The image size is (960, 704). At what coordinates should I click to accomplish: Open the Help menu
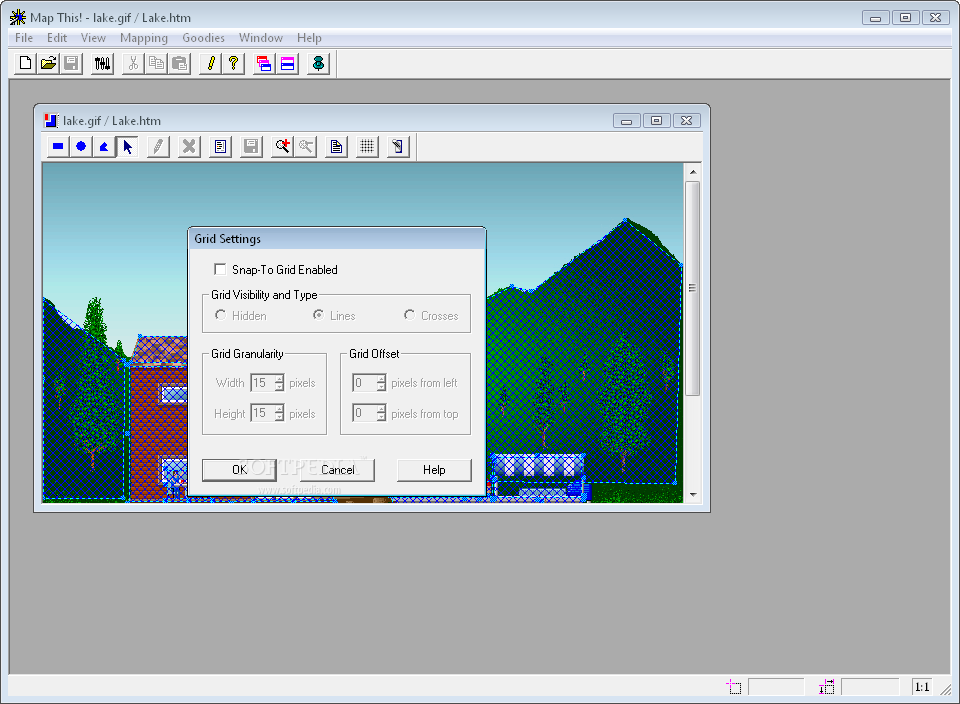coord(309,38)
